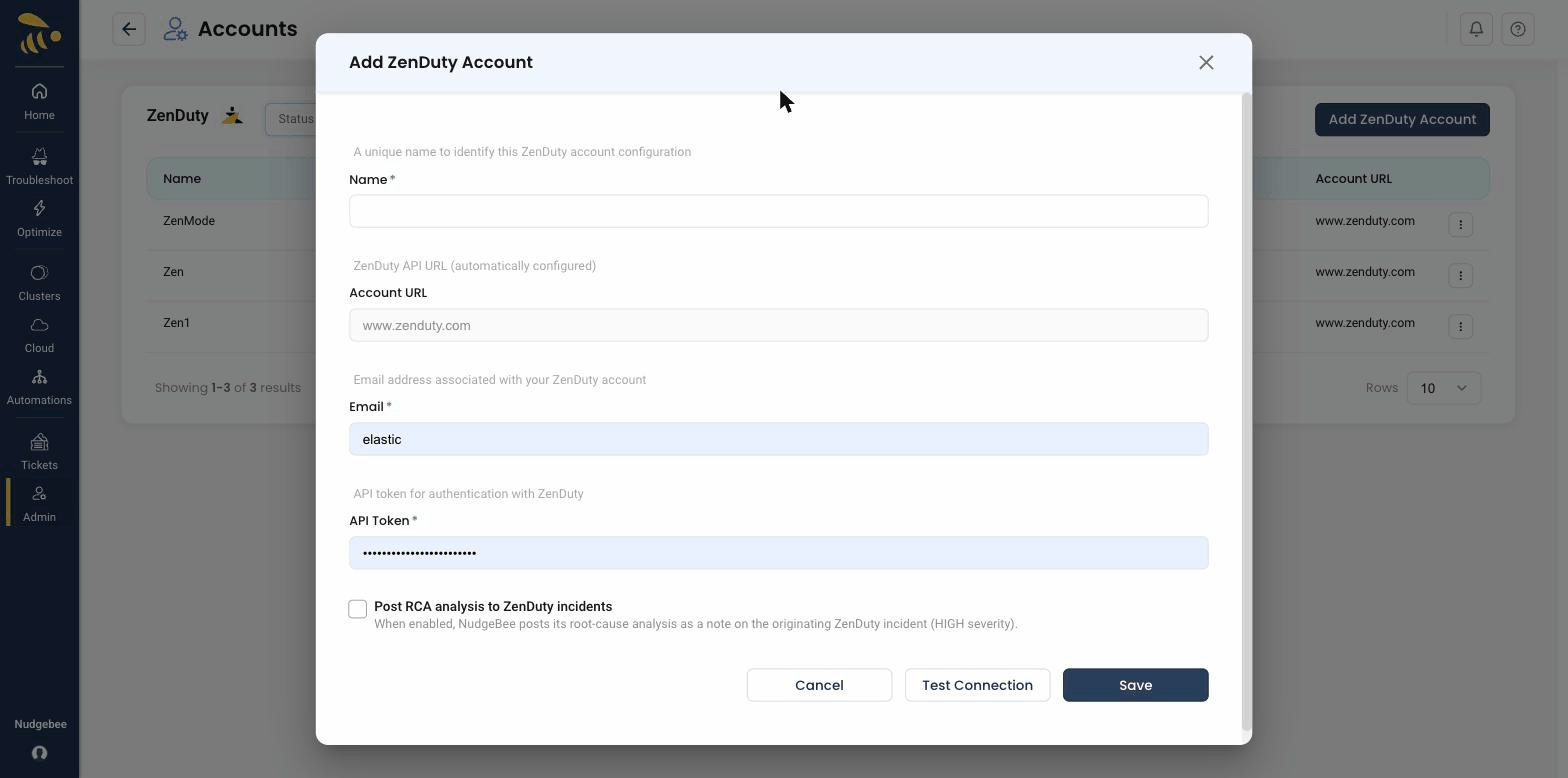Click the Nudgebee bee logo
The height and width of the screenshot is (778, 1568).
(39, 33)
